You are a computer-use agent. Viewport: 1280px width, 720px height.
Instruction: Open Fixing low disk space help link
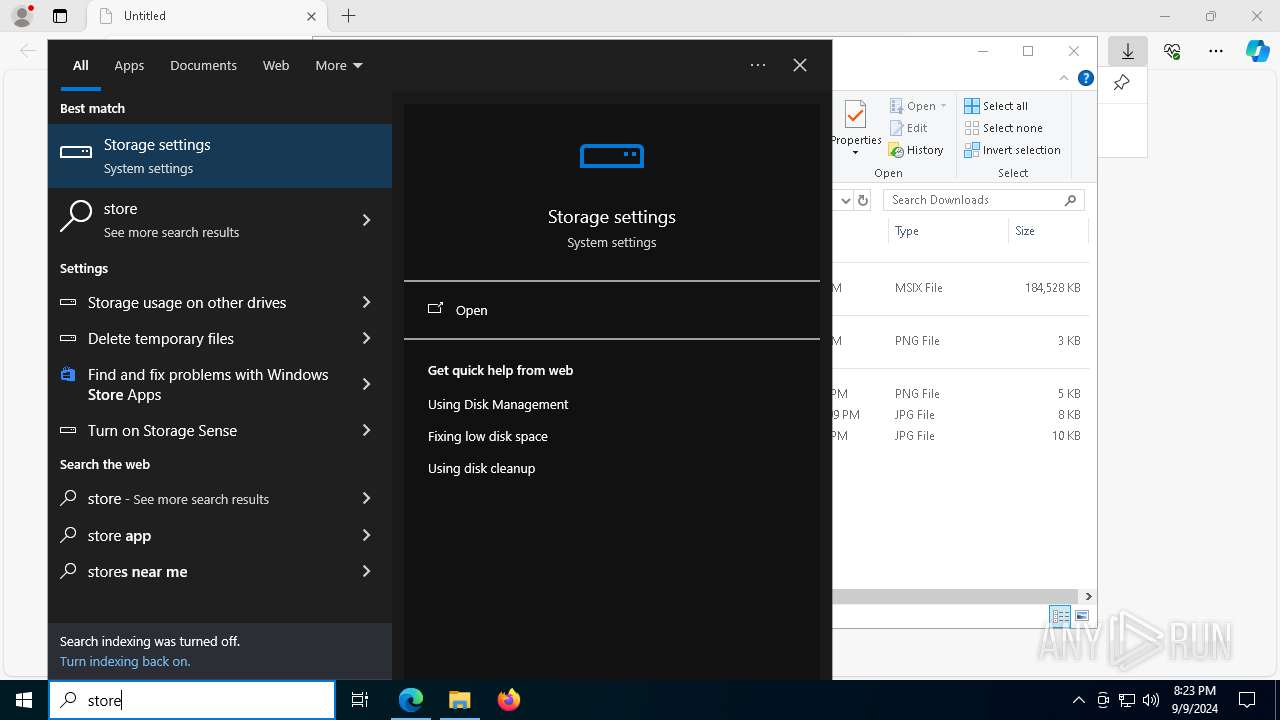[x=488, y=436]
